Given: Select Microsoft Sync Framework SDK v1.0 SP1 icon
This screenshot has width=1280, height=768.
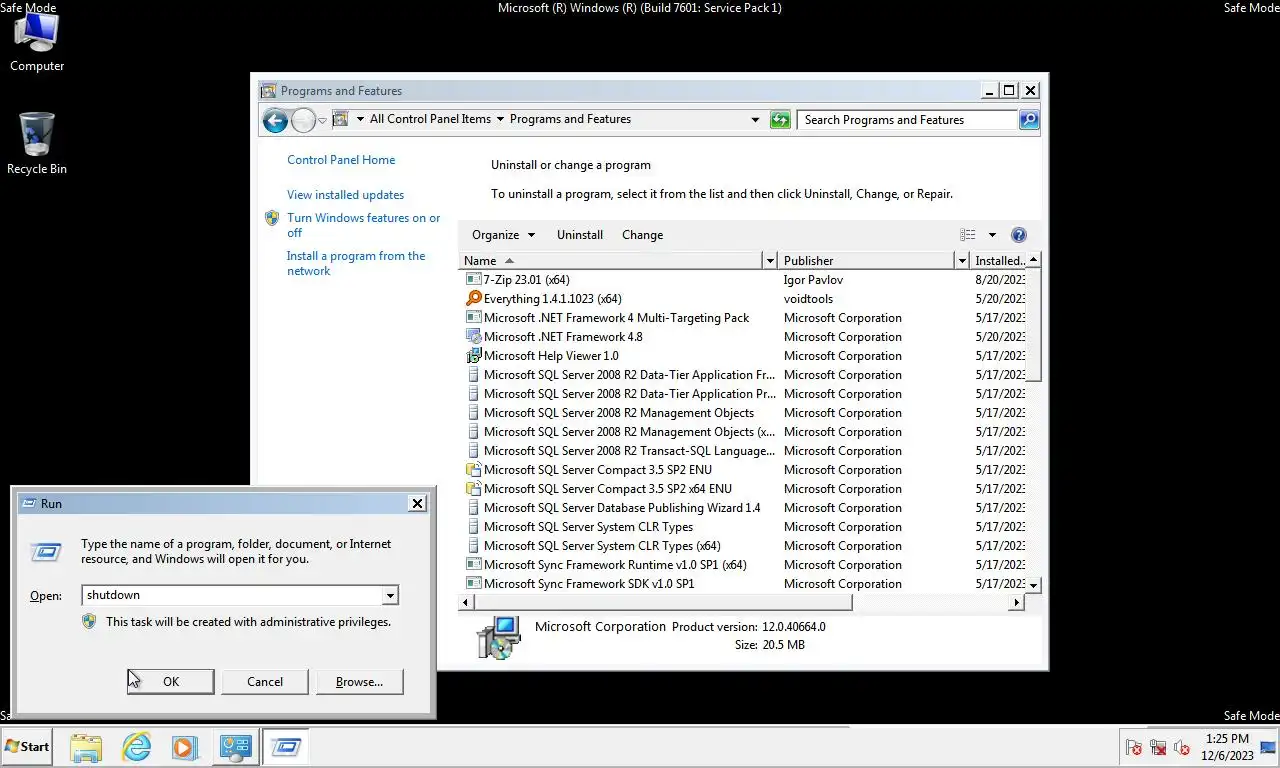Looking at the screenshot, I should (474, 584).
